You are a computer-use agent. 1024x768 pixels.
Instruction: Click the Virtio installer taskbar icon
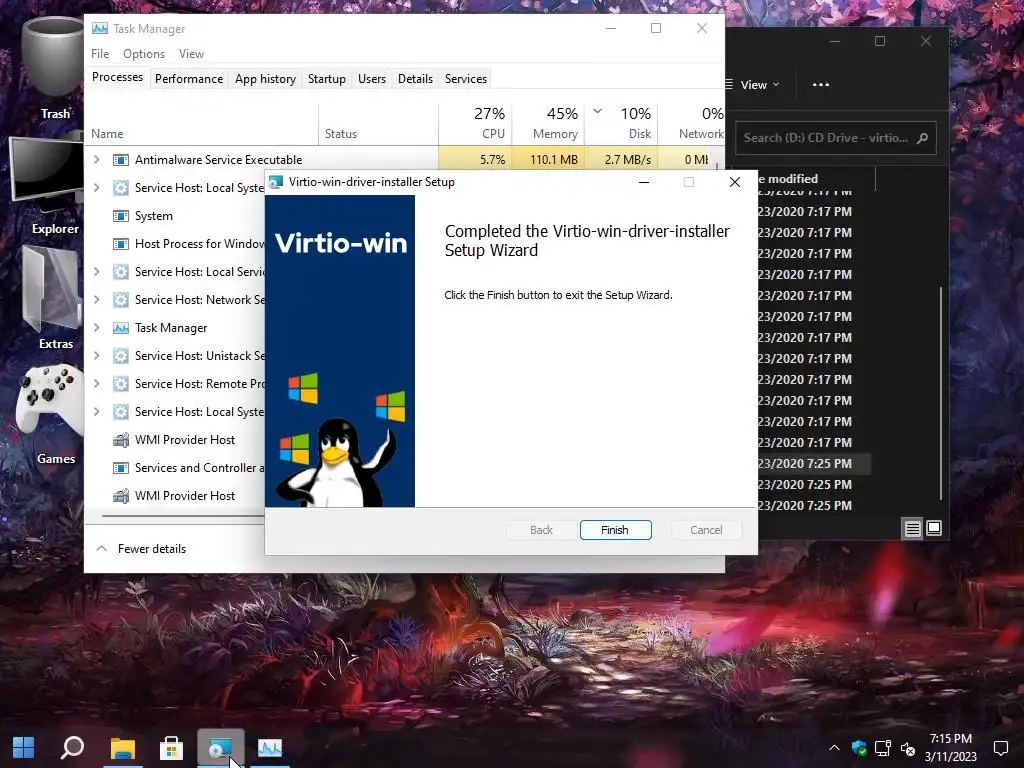click(x=221, y=748)
